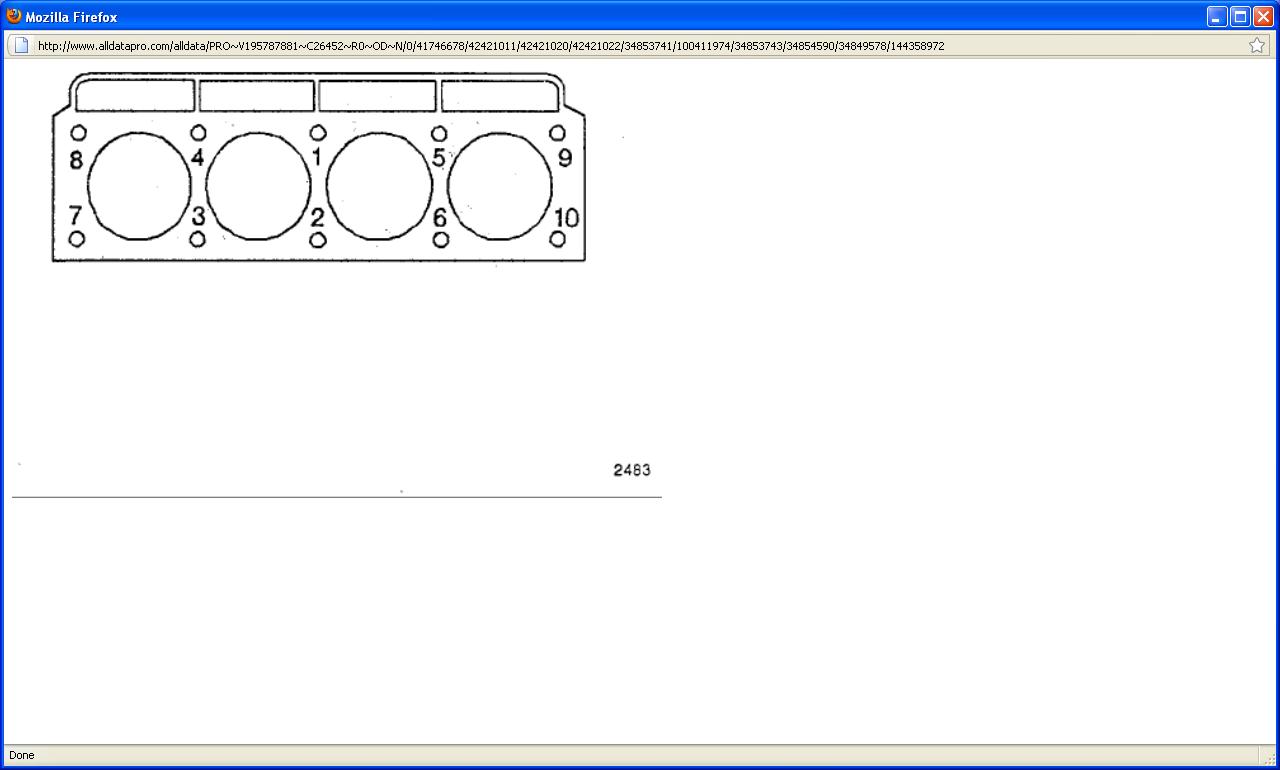Image resolution: width=1280 pixels, height=770 pixels.
Task: Minimize the Mozilla Firefox window
Action: point(1217,17)
